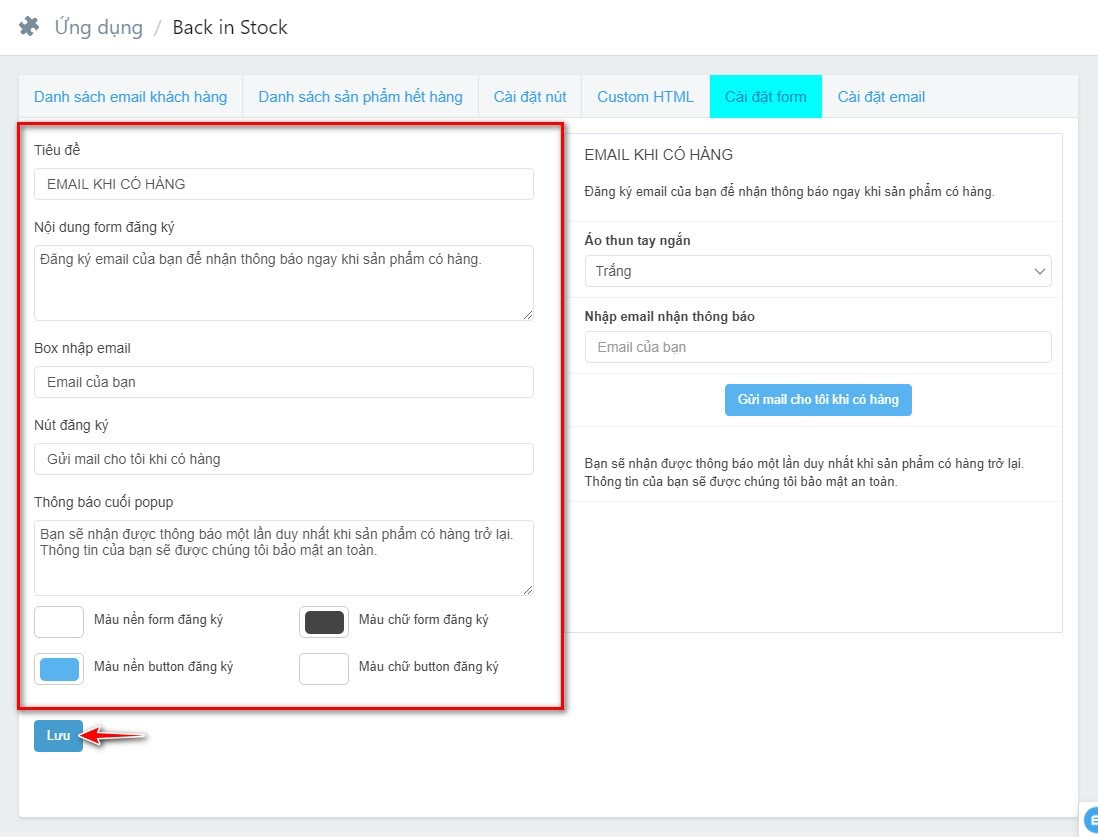1098x837 pixels.
Task: Switch to Danh sách sản phẩm hết hàng tab
Action: click(x=360, y=97)
